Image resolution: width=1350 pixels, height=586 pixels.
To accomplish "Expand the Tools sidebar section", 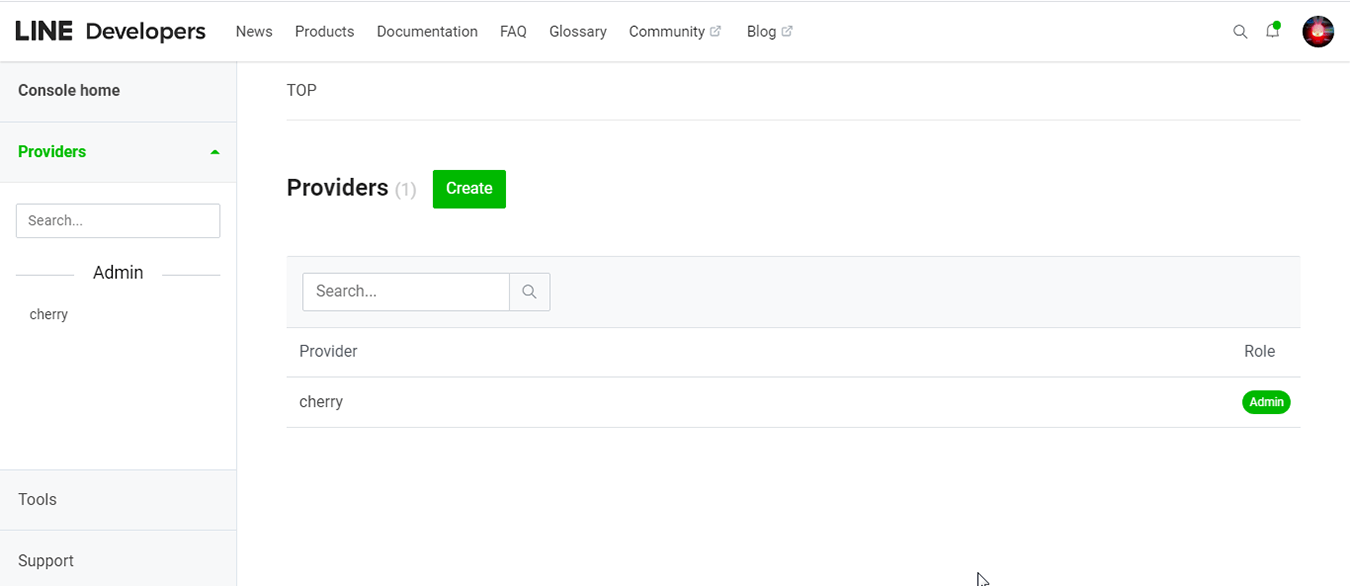I will [38, 500].
